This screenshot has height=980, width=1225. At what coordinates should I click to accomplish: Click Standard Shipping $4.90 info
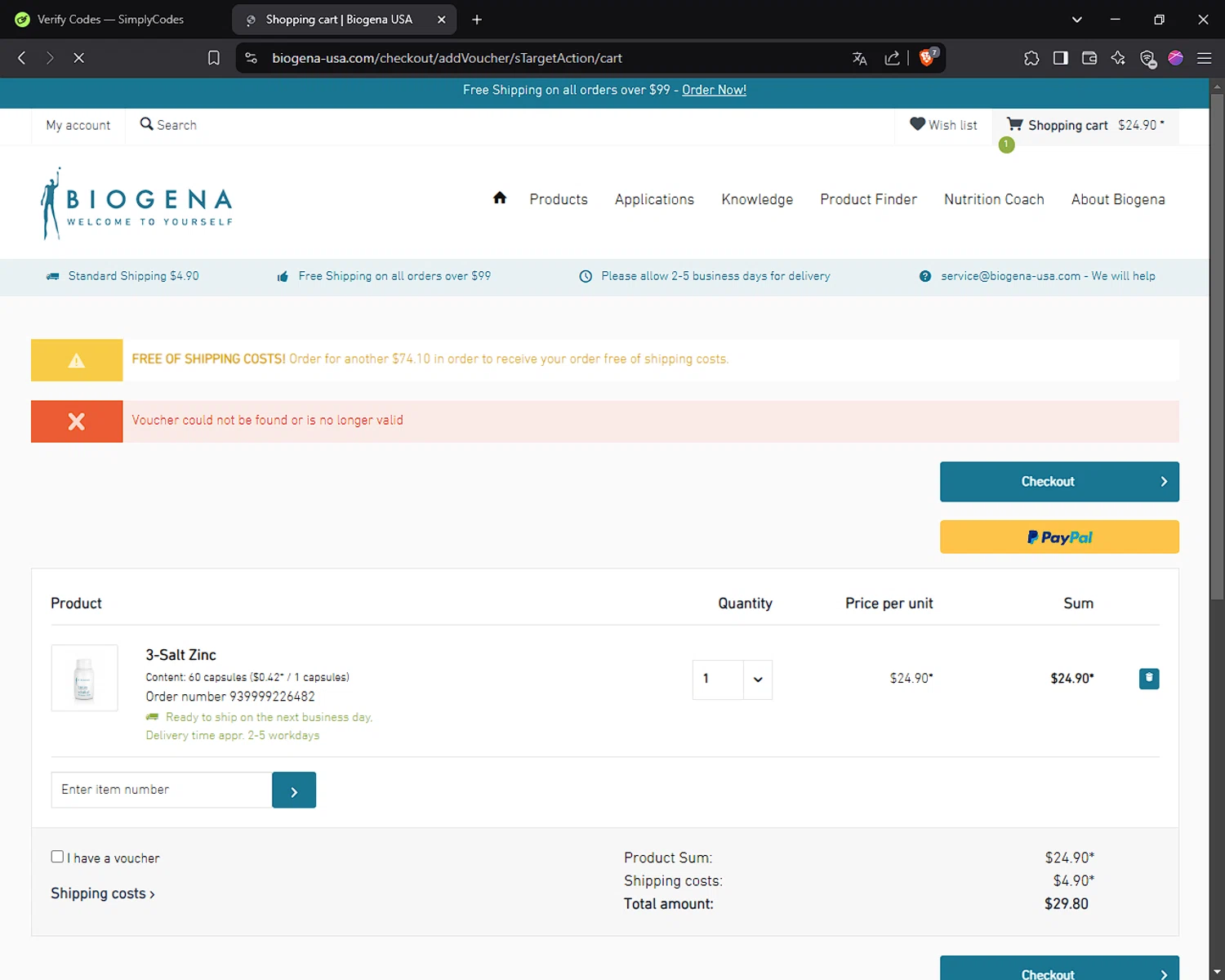(x=133, y=276)
